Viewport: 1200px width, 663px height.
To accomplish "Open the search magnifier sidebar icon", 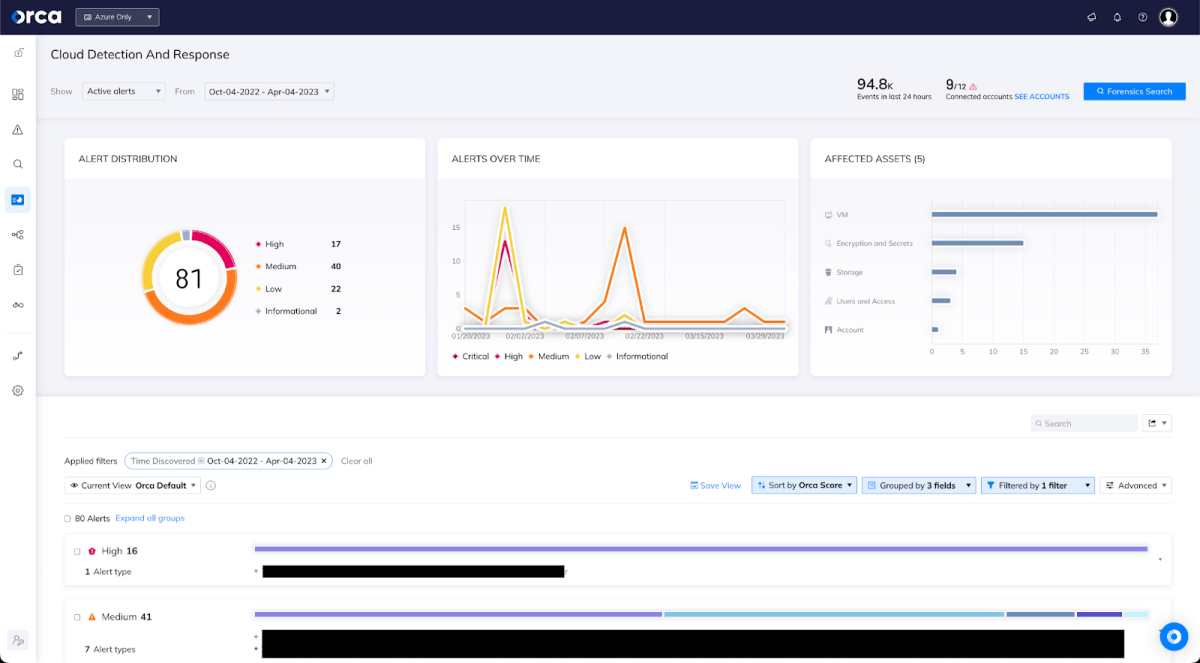I will [18, 164].
